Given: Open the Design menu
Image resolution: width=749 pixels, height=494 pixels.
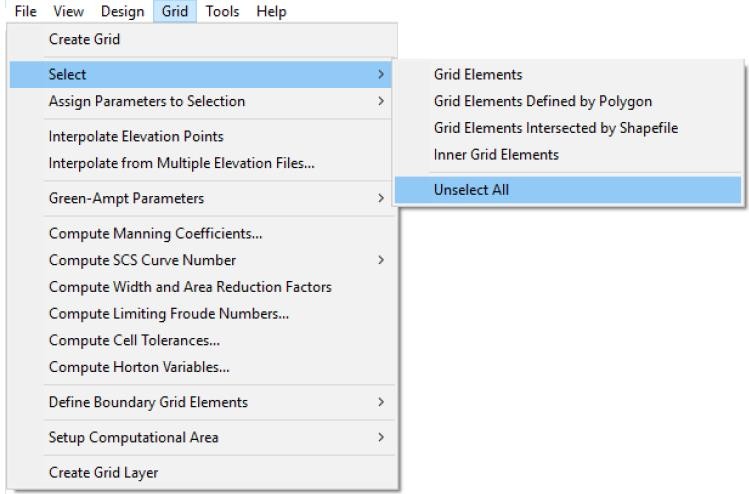Looking at the screenshot, I should click(x=121, y=12).
